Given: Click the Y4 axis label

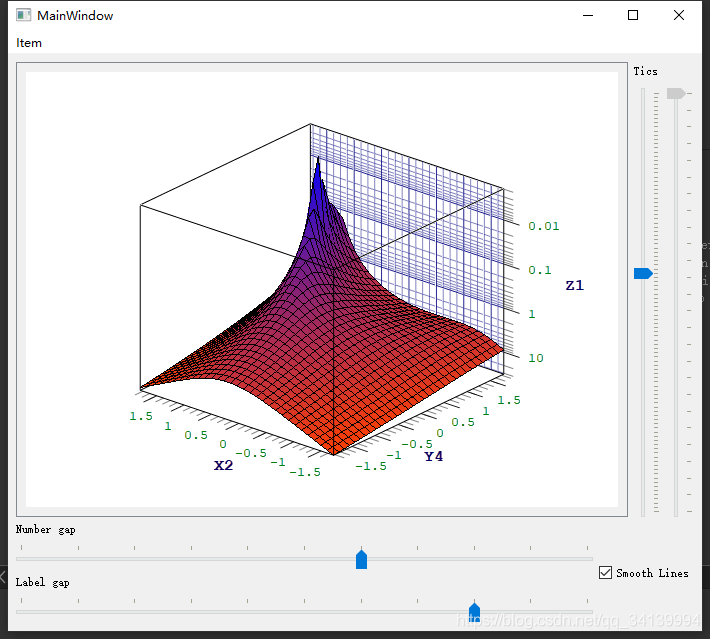Looking at the screenshot, I should click(x=434, y=456).
